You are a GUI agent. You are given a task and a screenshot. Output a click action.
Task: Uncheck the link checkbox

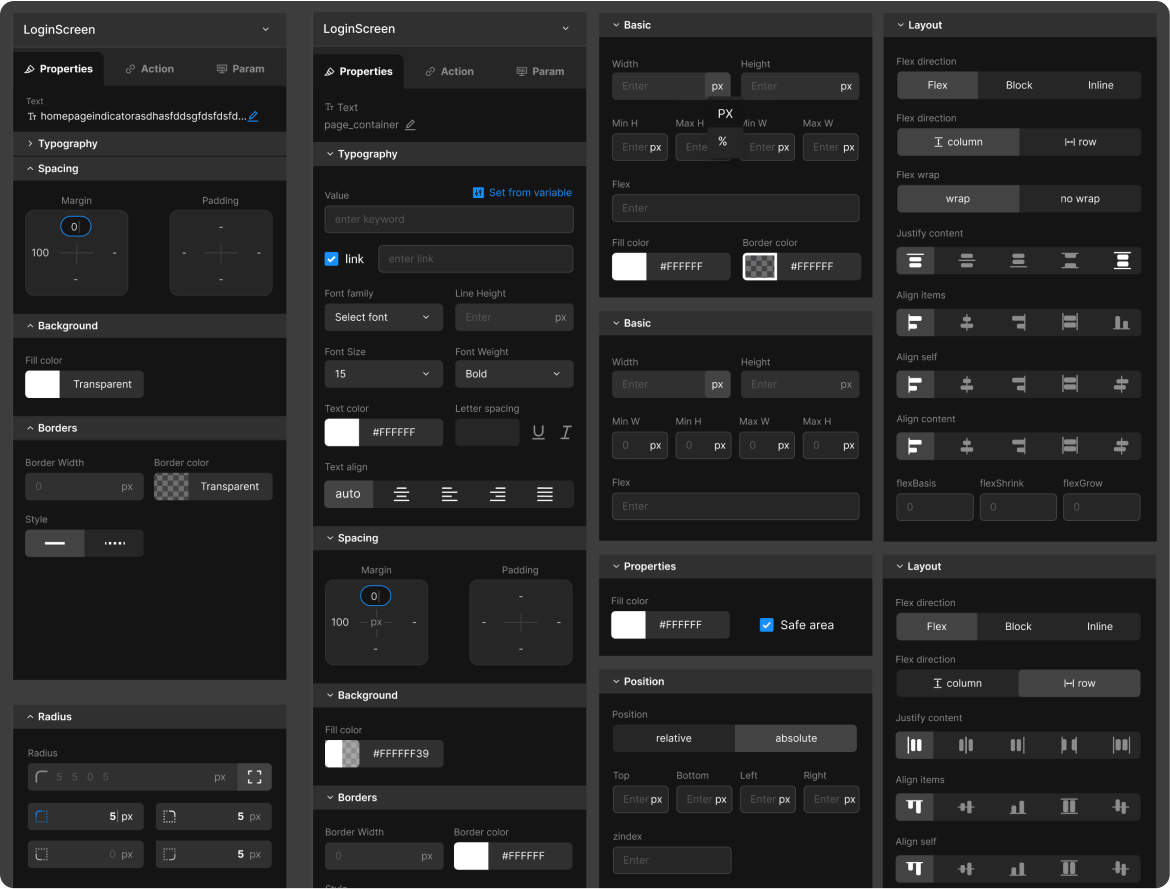pyautogui.click(x=332, y=259)
